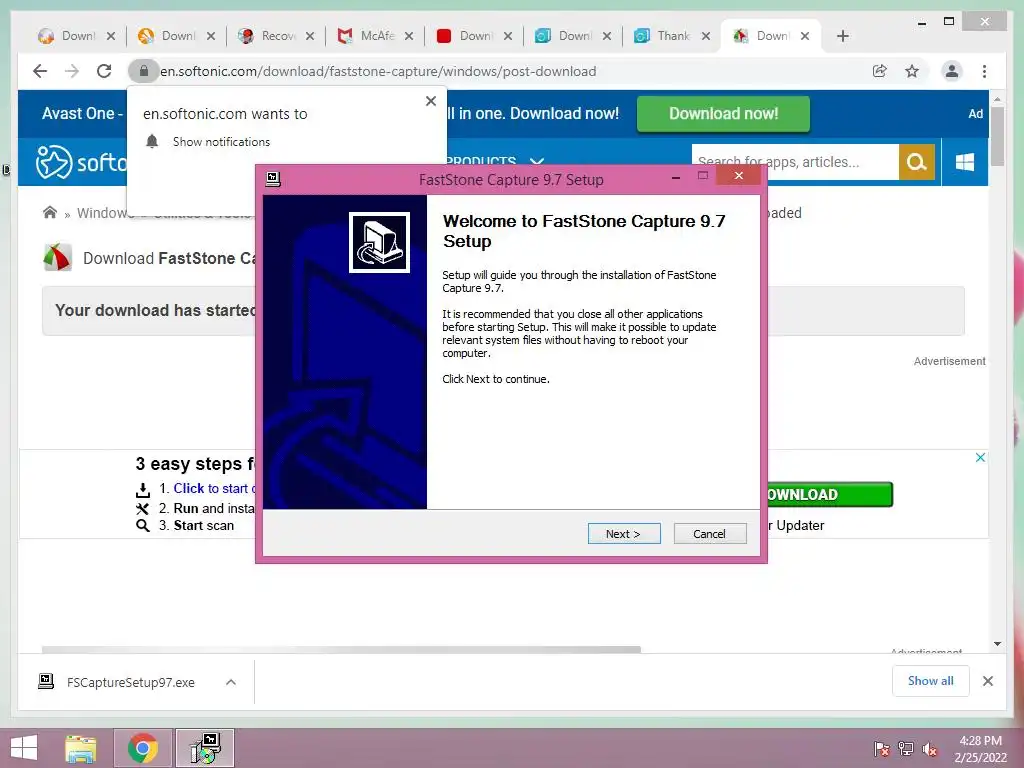Click the Chrome taskbar icon
Viewport: 1024px width, 768px height.
click(142, 748)
